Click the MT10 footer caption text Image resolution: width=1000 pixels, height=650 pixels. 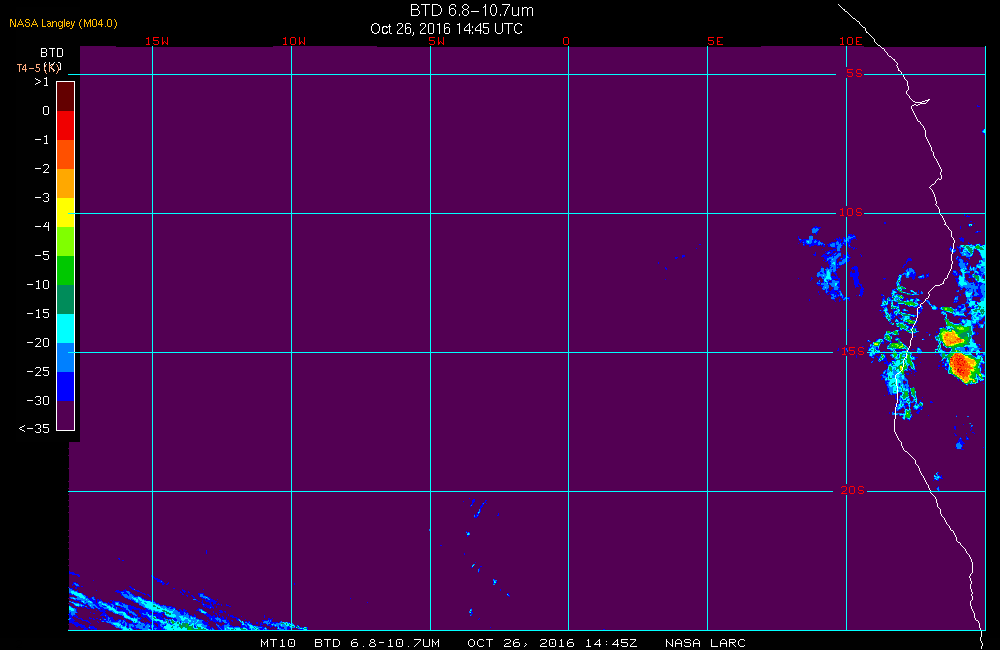tap(278, 643)
